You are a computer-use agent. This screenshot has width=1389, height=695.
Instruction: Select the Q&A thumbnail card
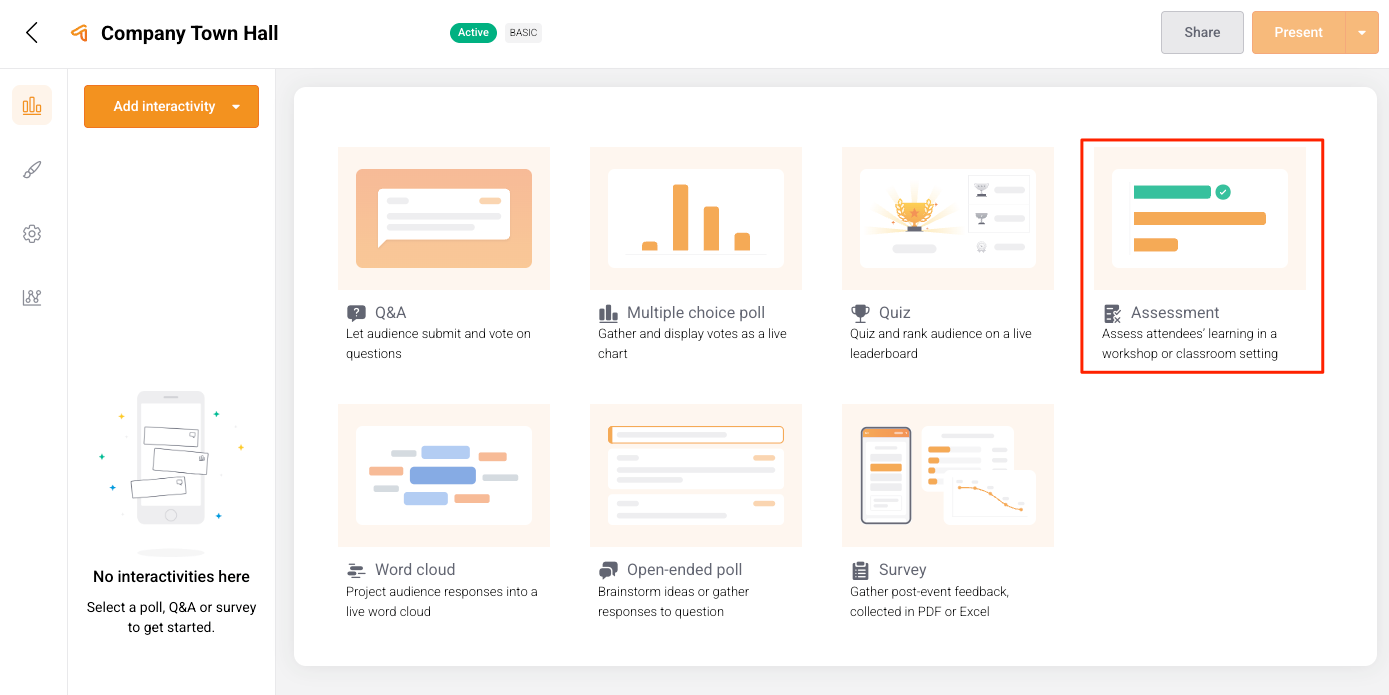tap(444, 218)
